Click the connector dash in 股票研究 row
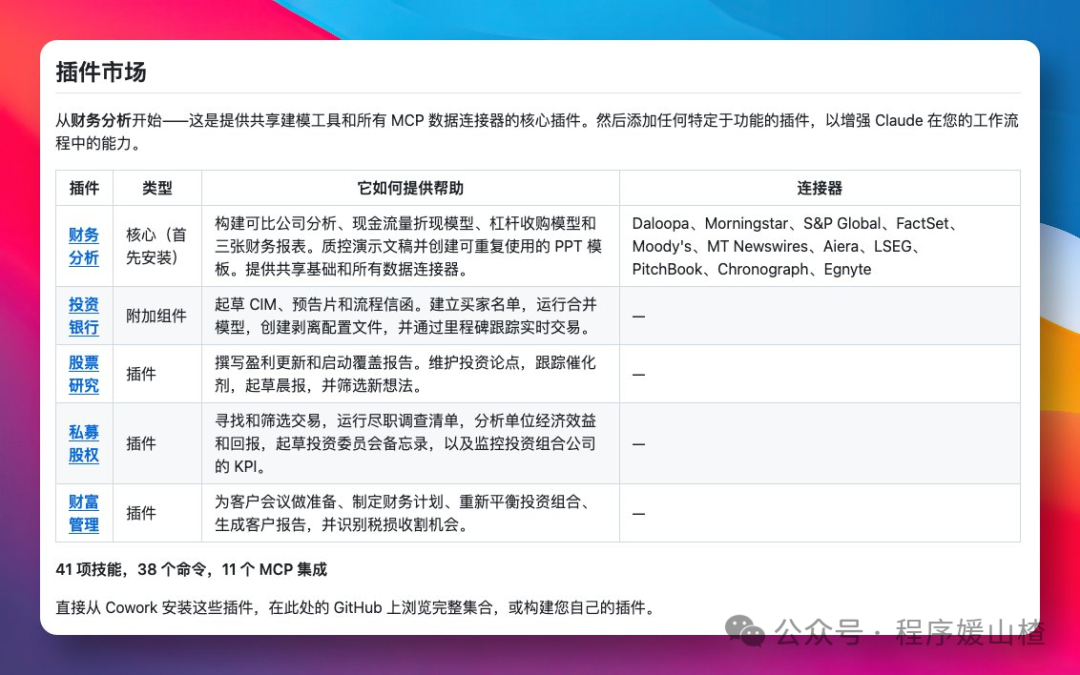The height and width of the screenshot is (675, 1080). 638,375
